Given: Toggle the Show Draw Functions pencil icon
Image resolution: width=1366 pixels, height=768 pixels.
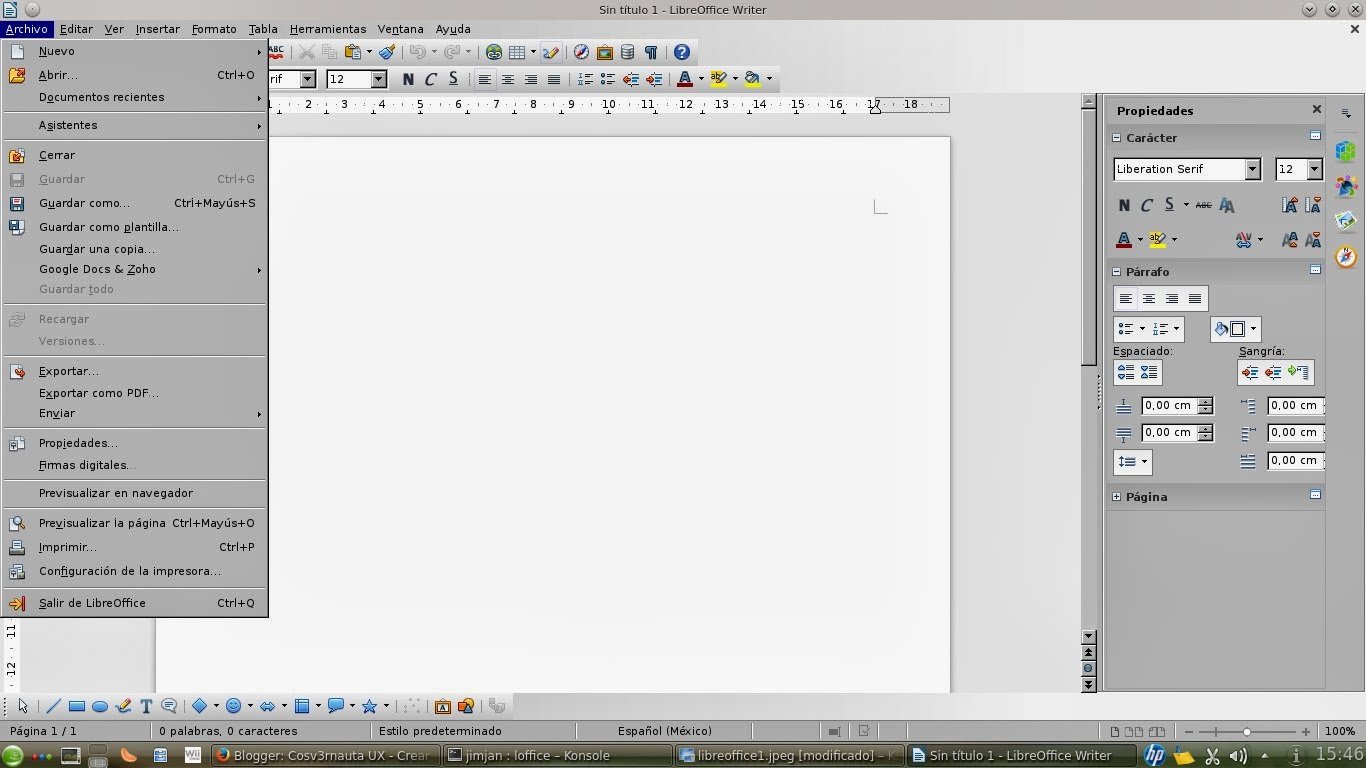Looking at the screenshot, I should point(551,52).
